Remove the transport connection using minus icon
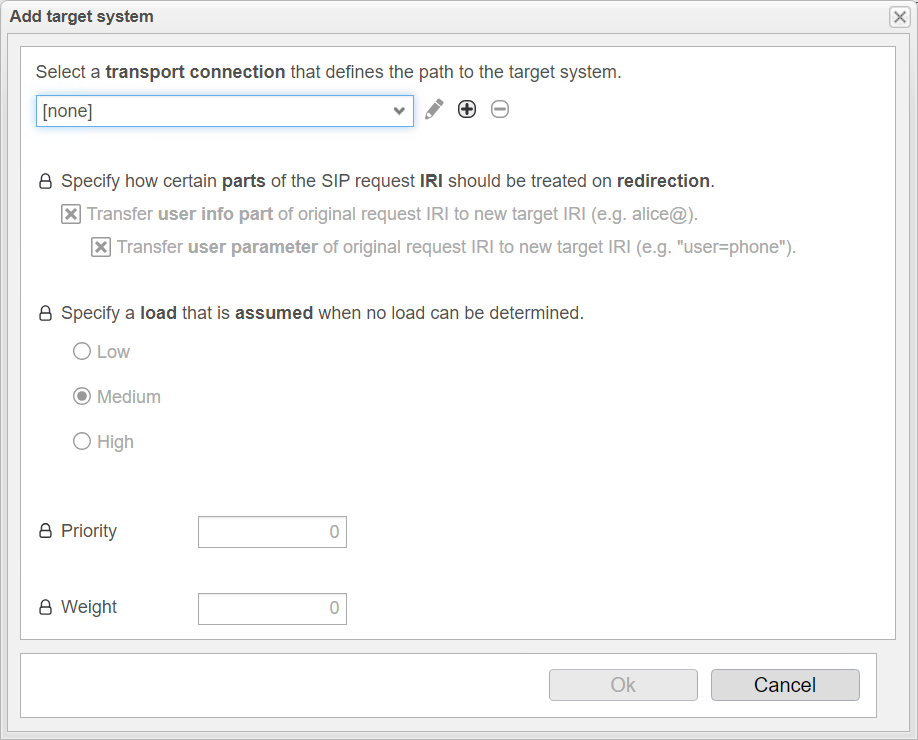Screen dimensions: 918x740 pos(500,109)
